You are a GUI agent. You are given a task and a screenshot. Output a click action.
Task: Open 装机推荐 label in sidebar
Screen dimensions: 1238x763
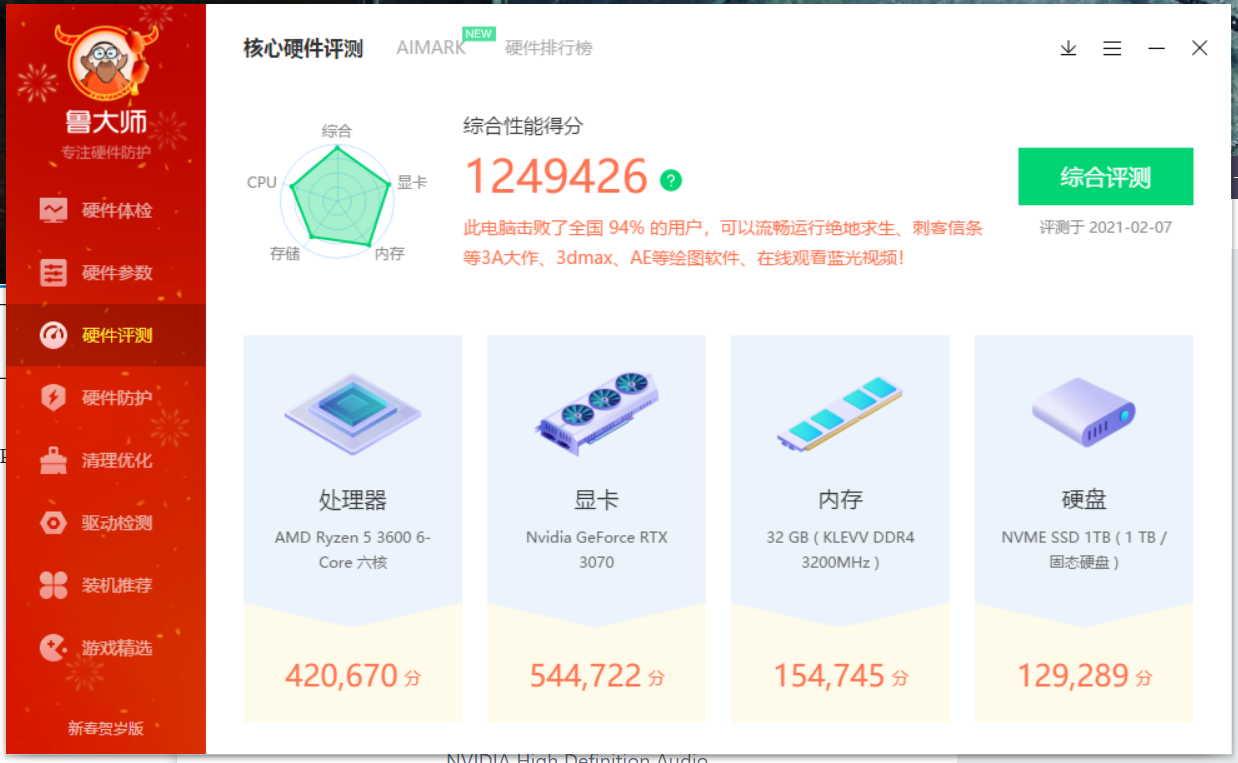point(117,585)
